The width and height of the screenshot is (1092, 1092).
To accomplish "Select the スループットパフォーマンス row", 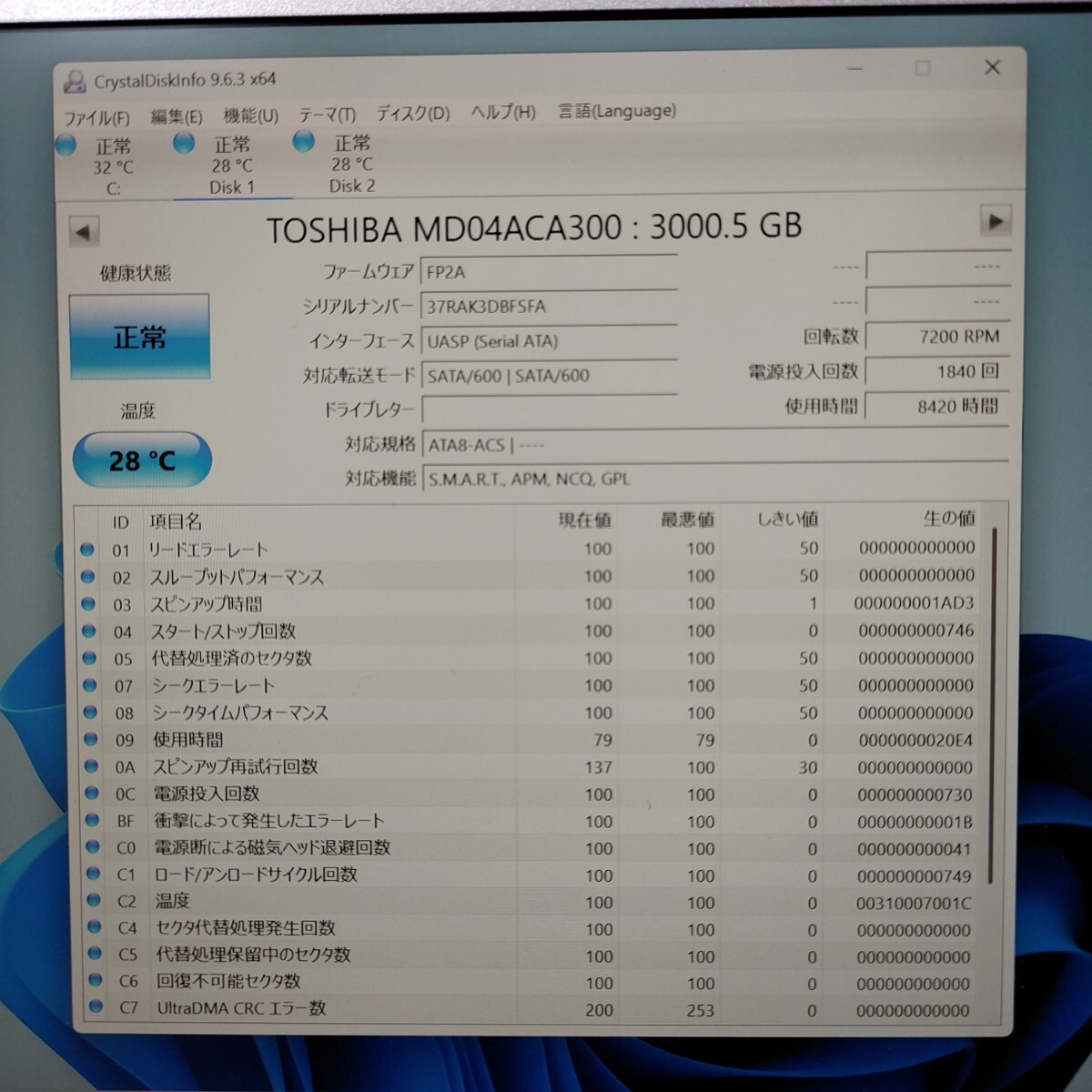I will [x=532, y=576].
